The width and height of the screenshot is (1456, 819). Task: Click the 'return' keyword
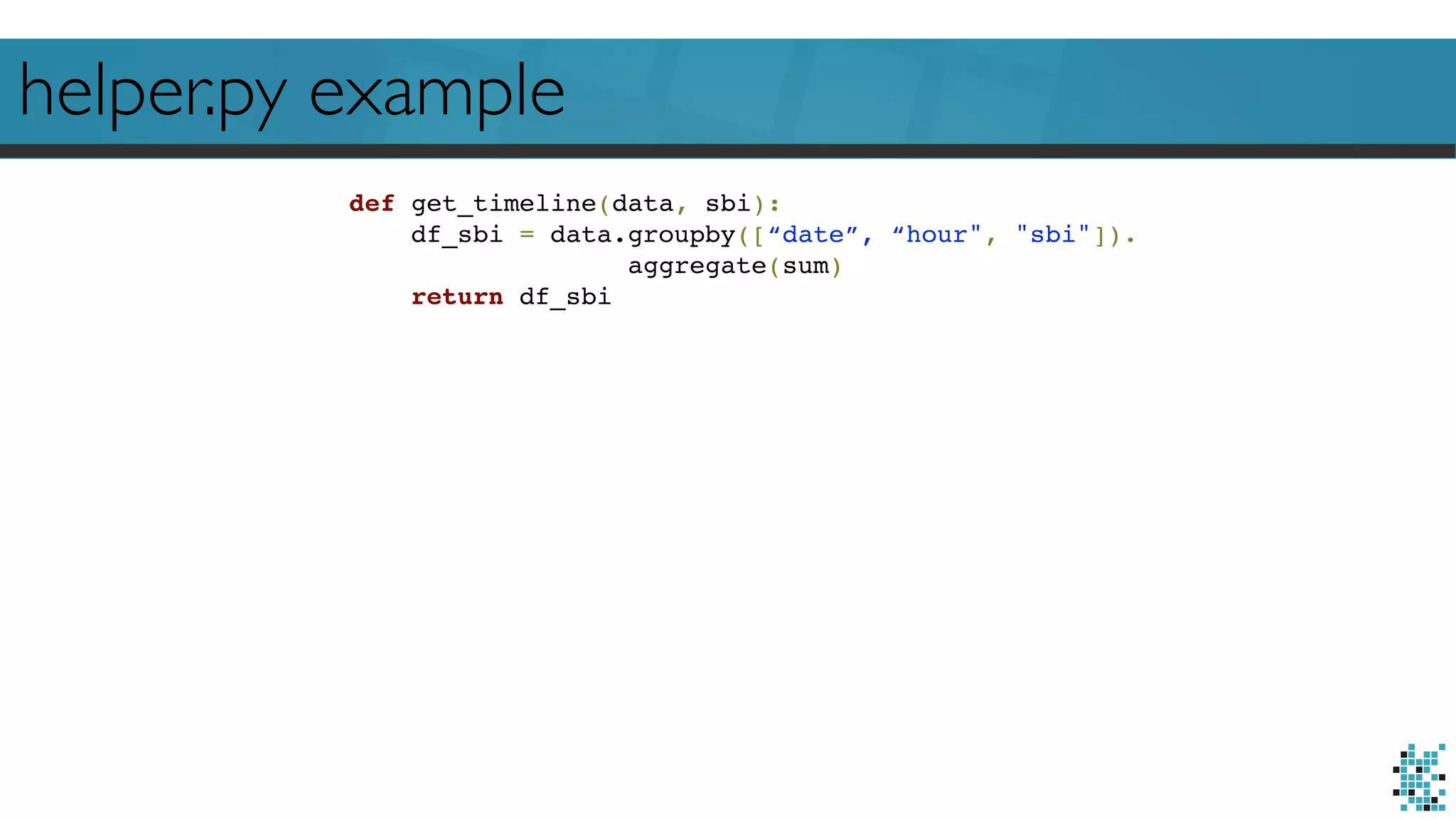point(457,297)
